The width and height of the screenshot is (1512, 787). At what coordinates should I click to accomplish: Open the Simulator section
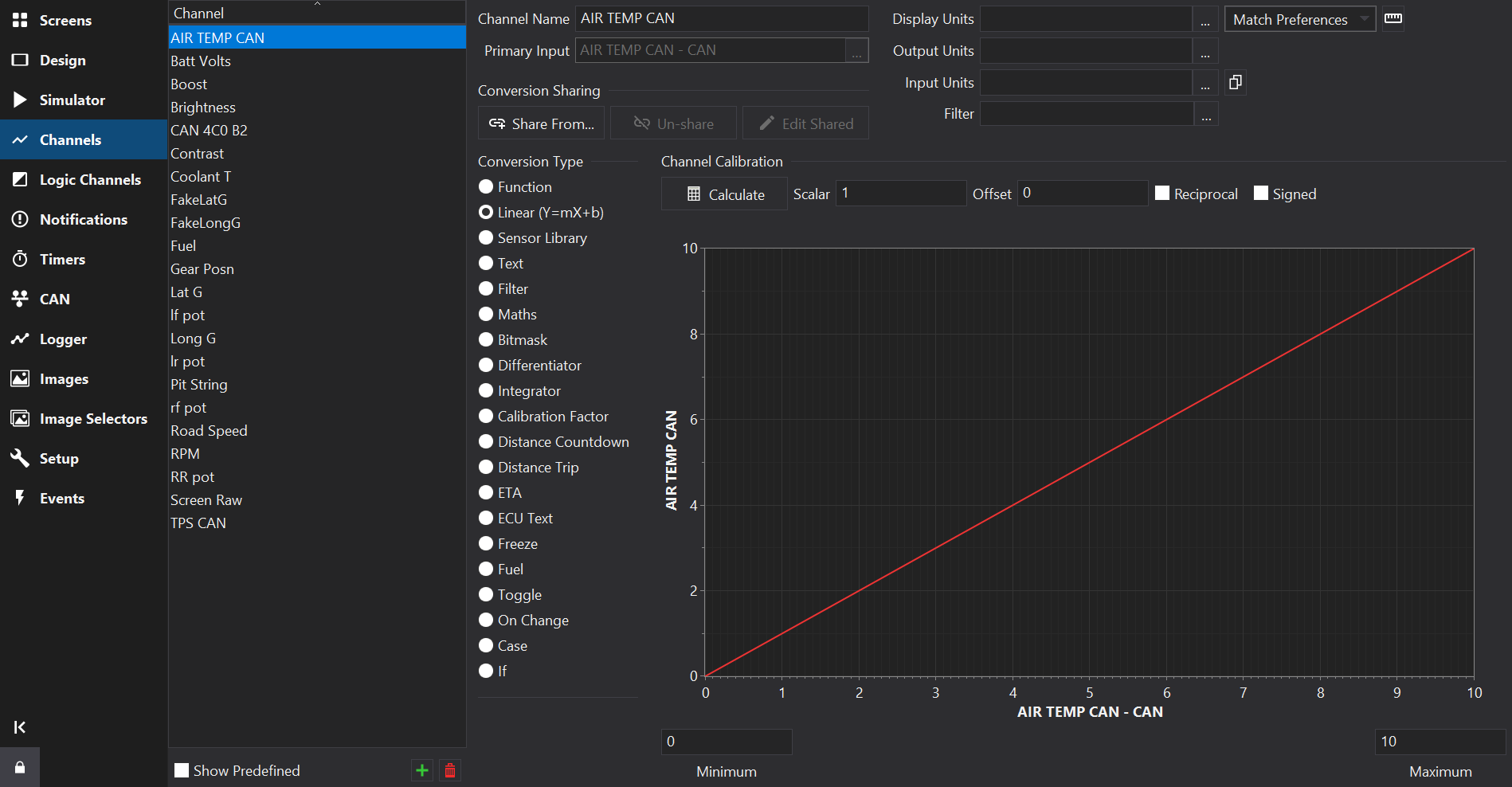pyautogui.click(x=72, y=100)
